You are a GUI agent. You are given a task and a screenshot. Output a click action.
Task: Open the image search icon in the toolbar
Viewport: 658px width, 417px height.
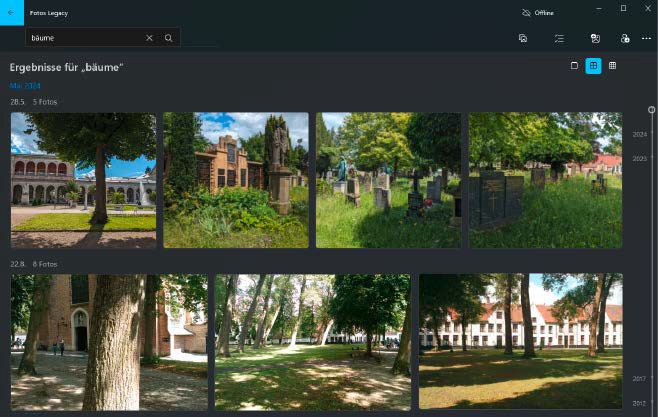point(523,38)
